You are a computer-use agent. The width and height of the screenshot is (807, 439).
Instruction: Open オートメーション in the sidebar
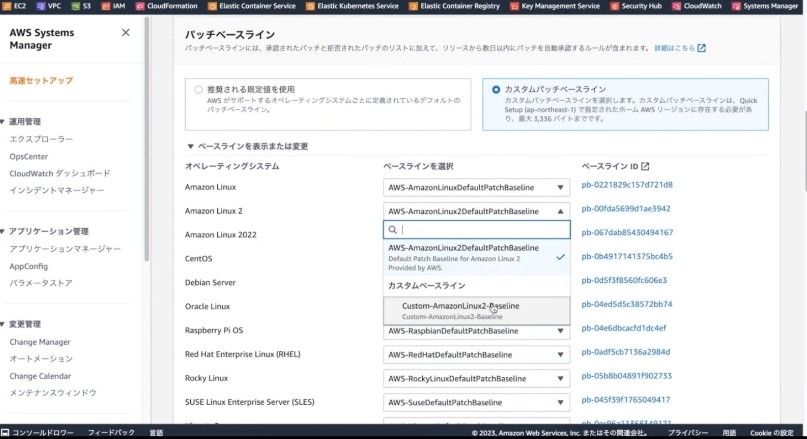tap(41, 359)
